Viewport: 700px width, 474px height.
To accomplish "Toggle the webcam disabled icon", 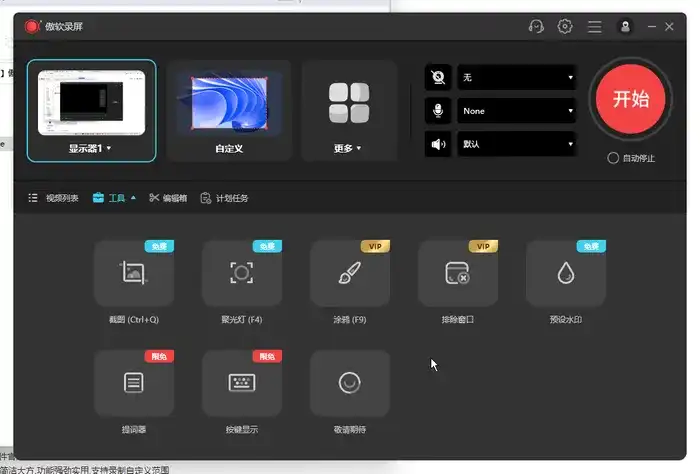I will click(x=438, y=77).
